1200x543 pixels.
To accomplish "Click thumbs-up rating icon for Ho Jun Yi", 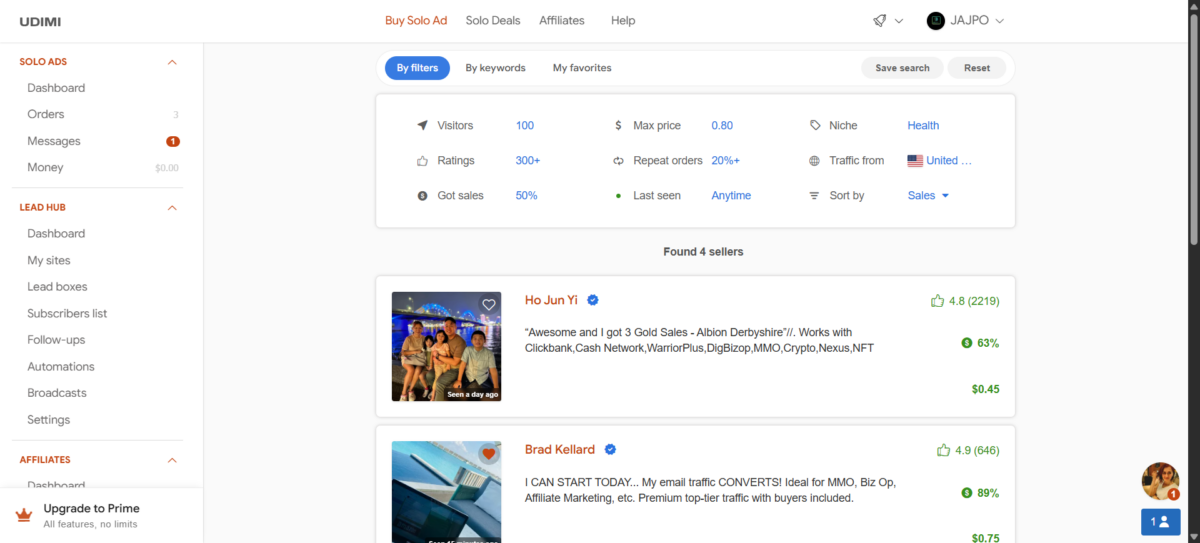I will [937, 301].
